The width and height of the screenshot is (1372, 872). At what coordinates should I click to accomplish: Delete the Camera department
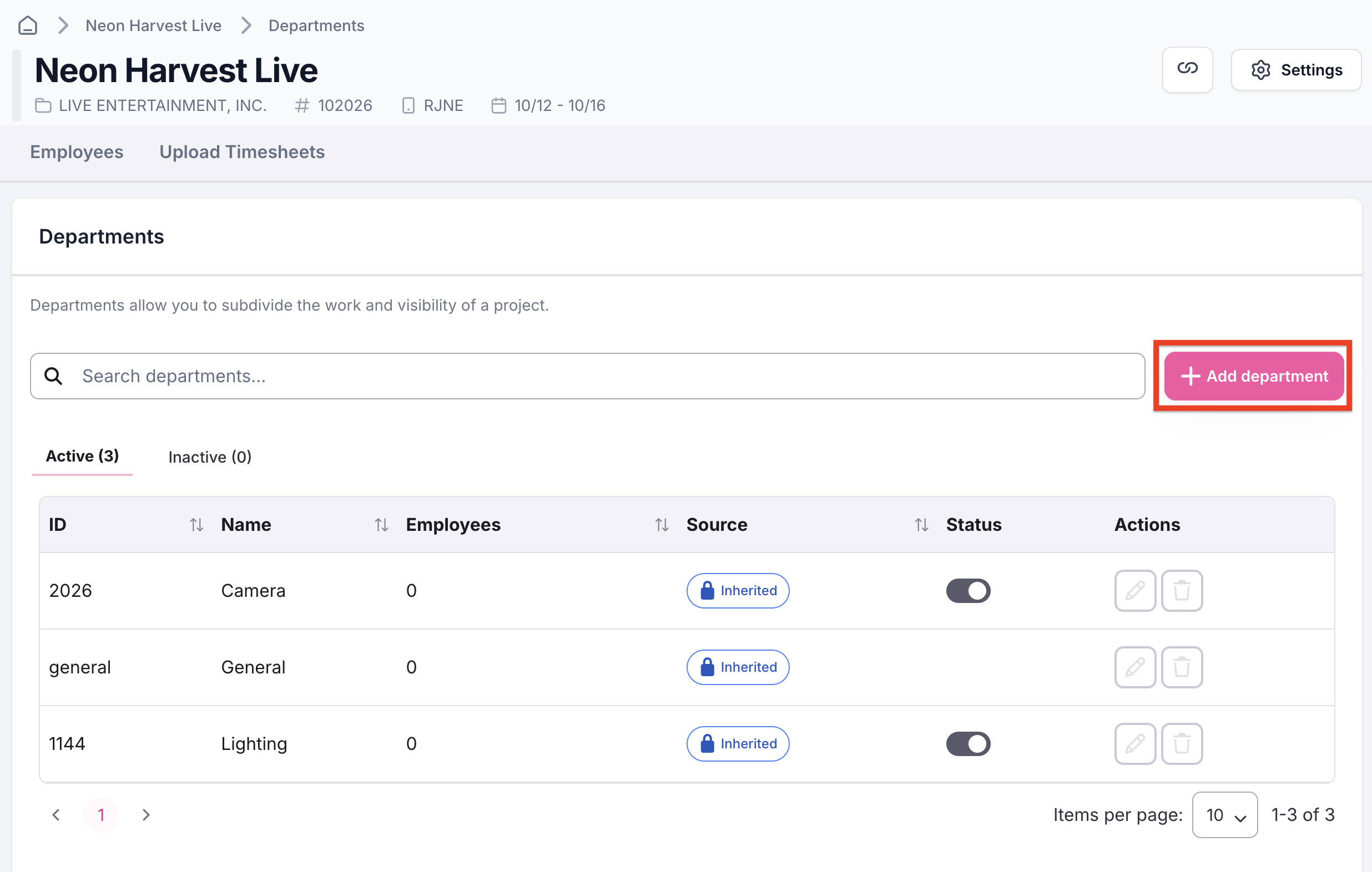click(x=1182, y=591)
